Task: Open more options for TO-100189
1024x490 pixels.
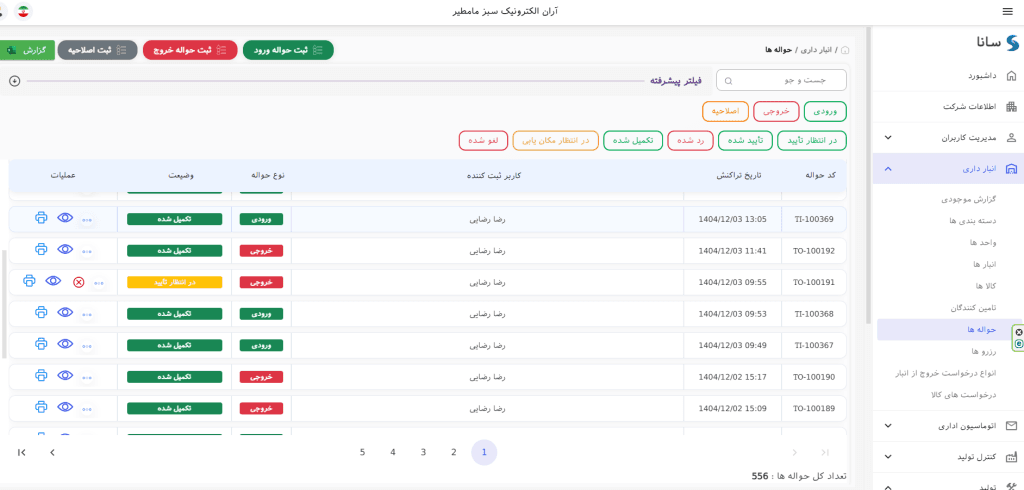Action: (87, 410)
